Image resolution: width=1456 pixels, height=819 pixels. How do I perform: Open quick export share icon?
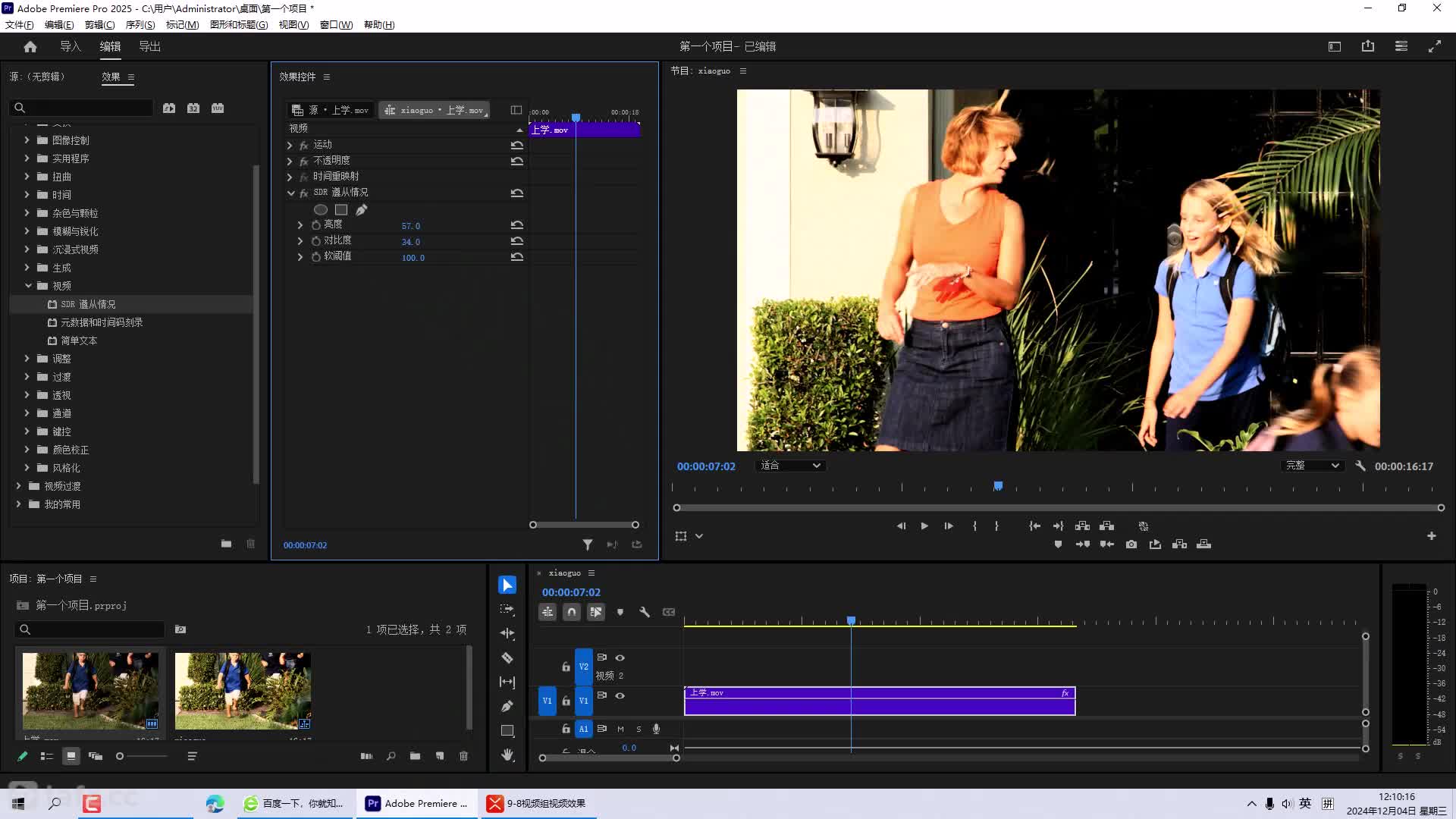point(1368,46)
